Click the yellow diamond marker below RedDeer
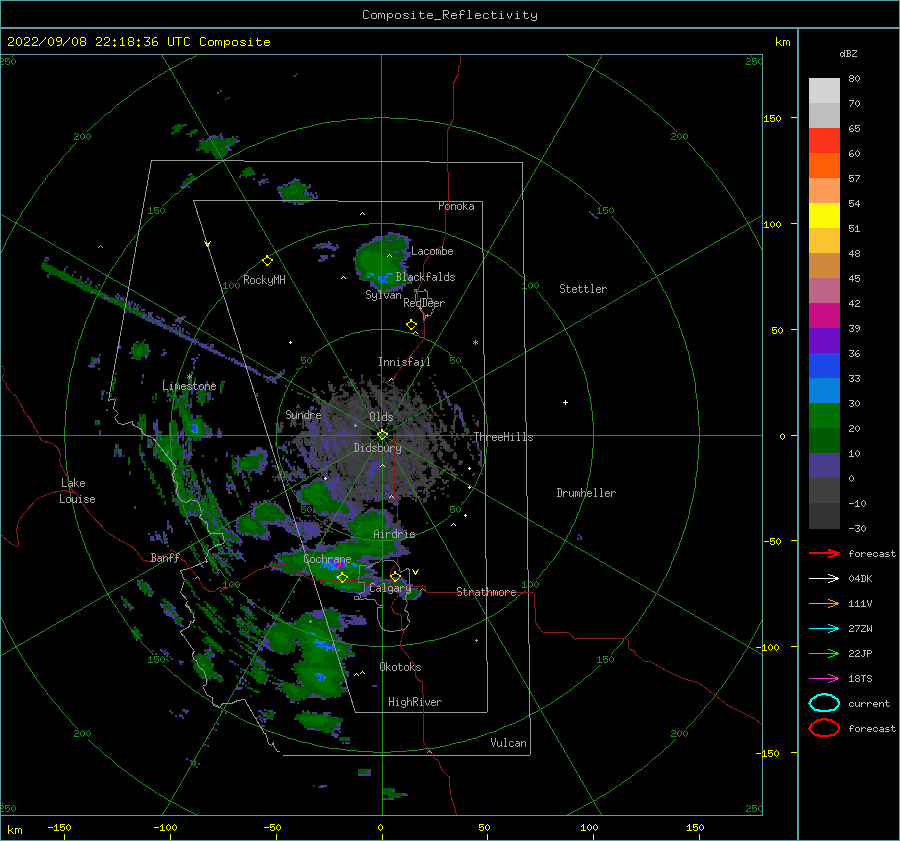This screenshot has width=900, height=841. (412, 325)
